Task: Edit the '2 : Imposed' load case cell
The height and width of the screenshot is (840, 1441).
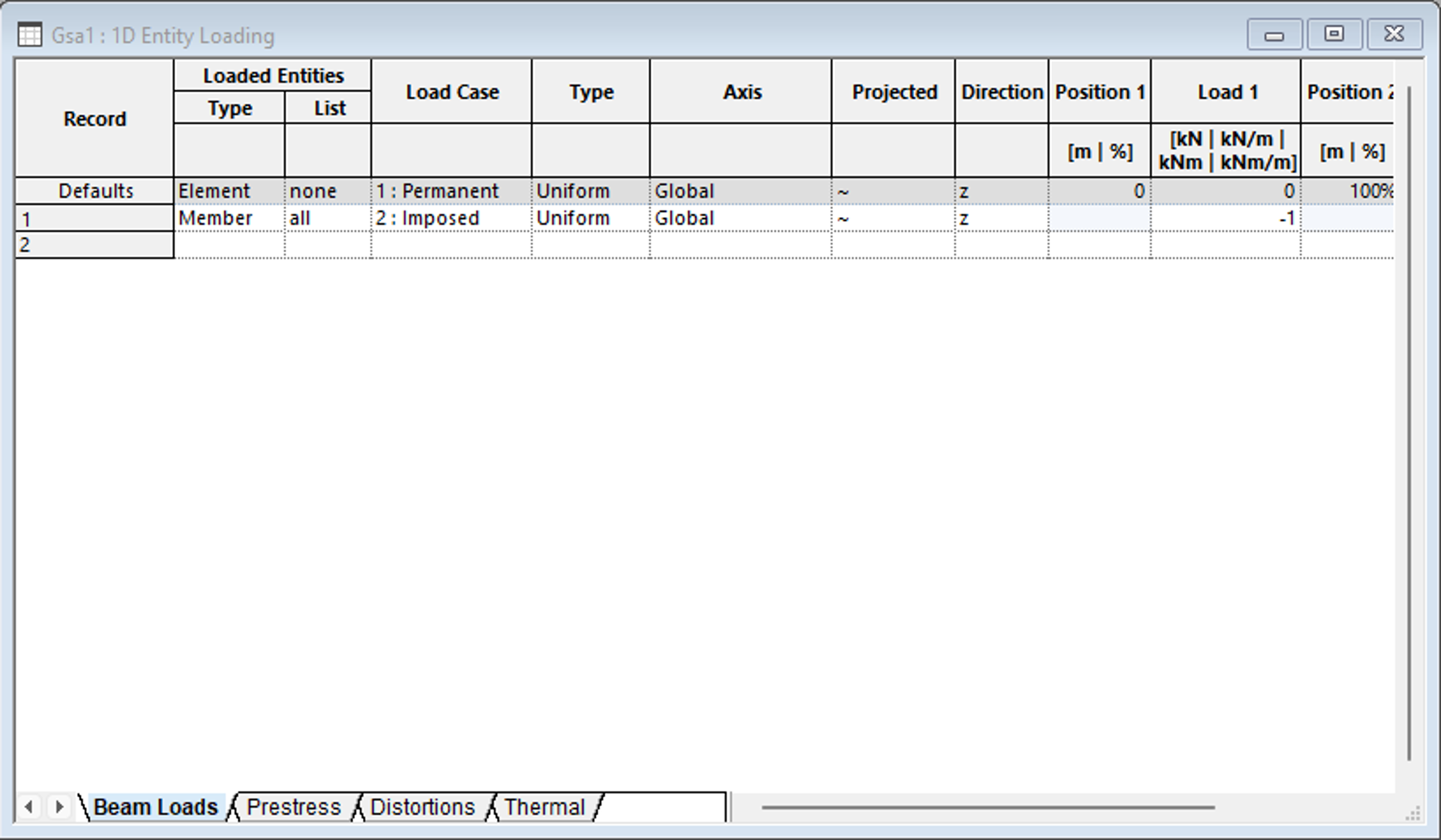Action: pos(450,218)
